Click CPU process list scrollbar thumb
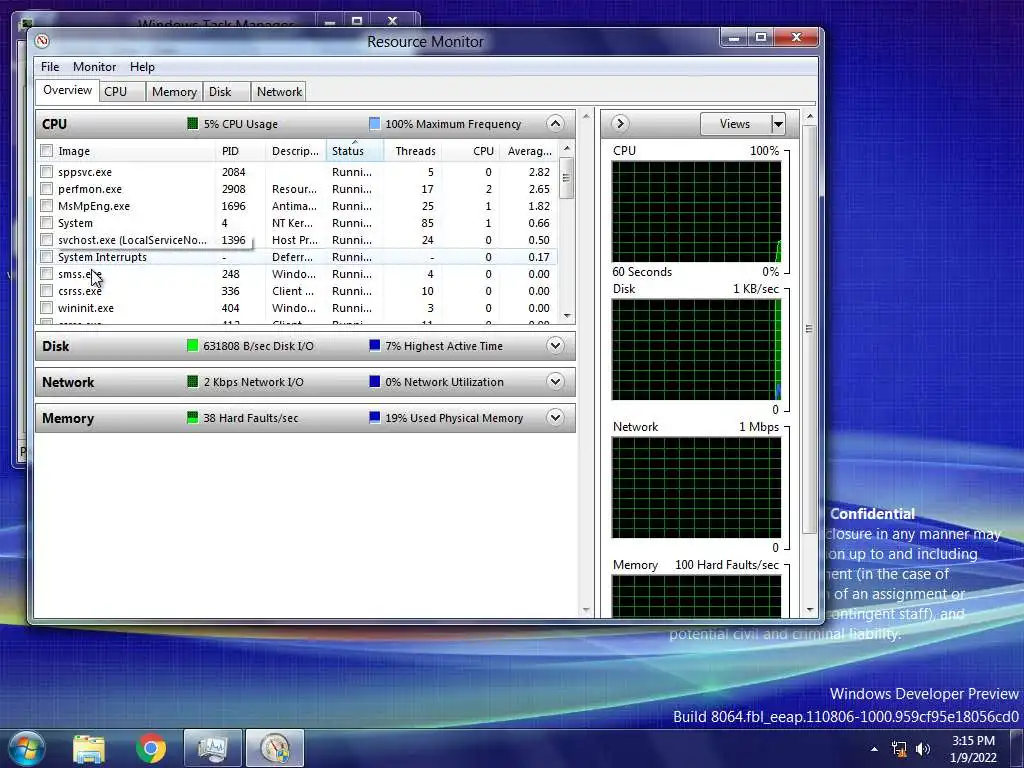 point(566,178)
